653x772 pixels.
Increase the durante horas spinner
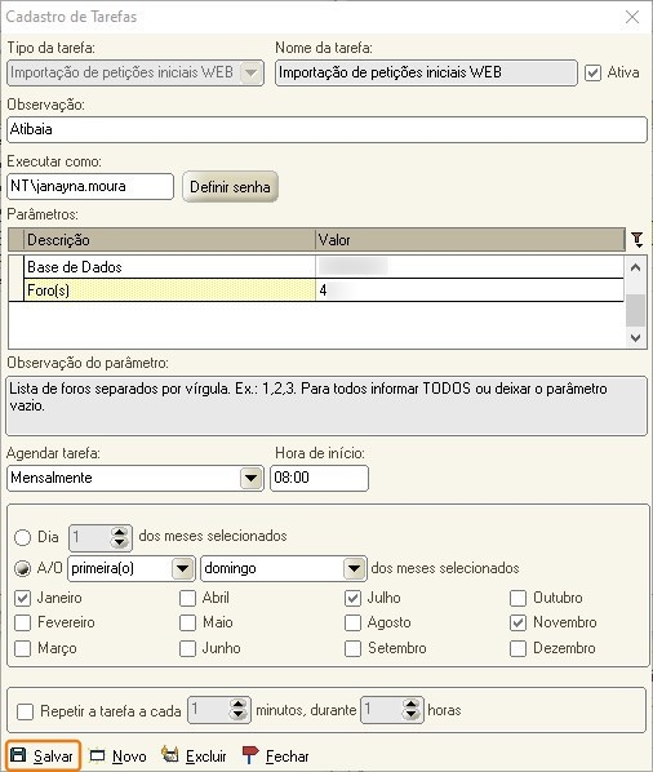click(411, 705)
